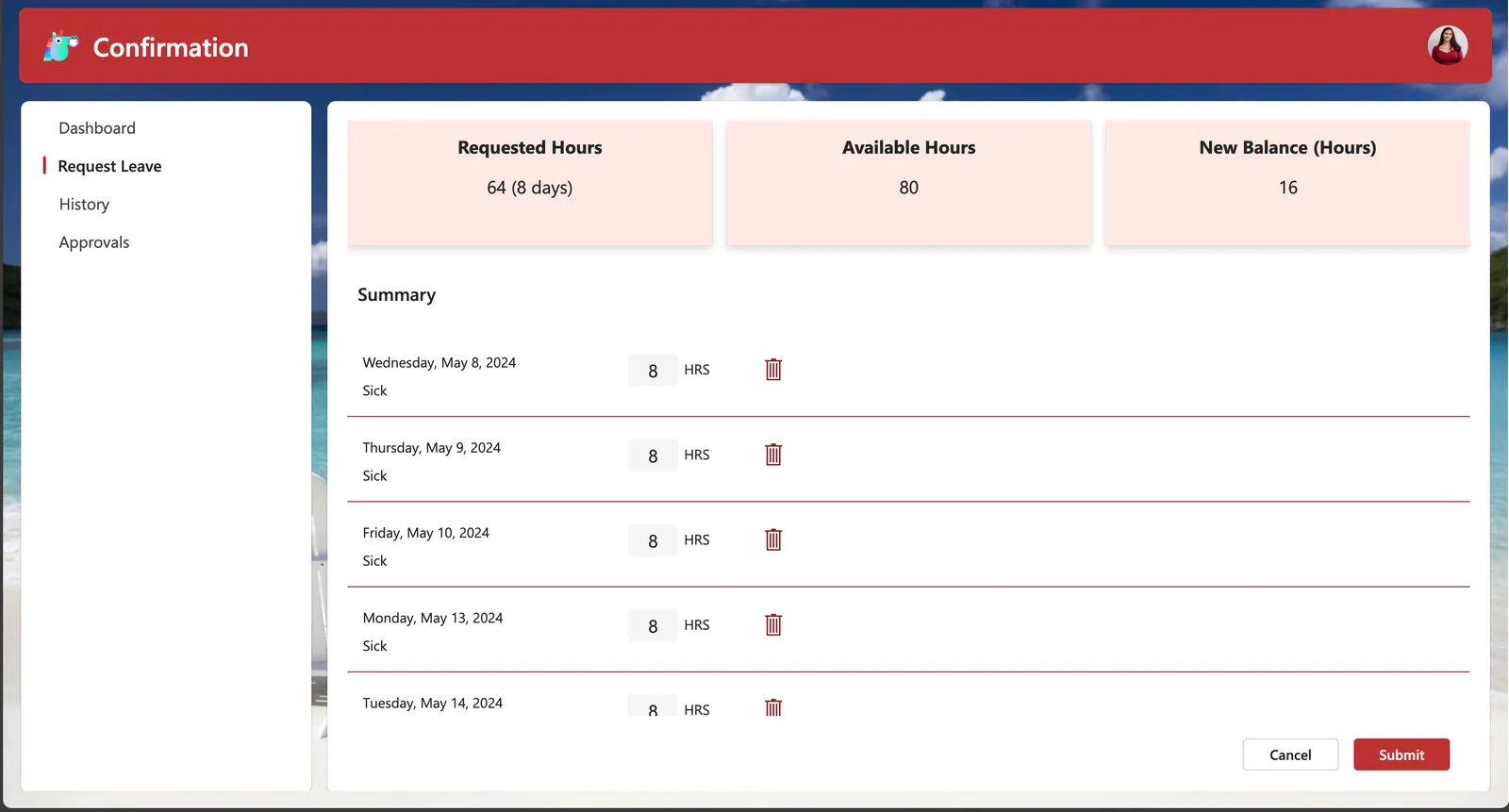The width and height of the screenshot is (1509, 812).
Task: Delete the Thursday, May 9 leave entry
Action: pyautogui.click(x=773, y=455)
